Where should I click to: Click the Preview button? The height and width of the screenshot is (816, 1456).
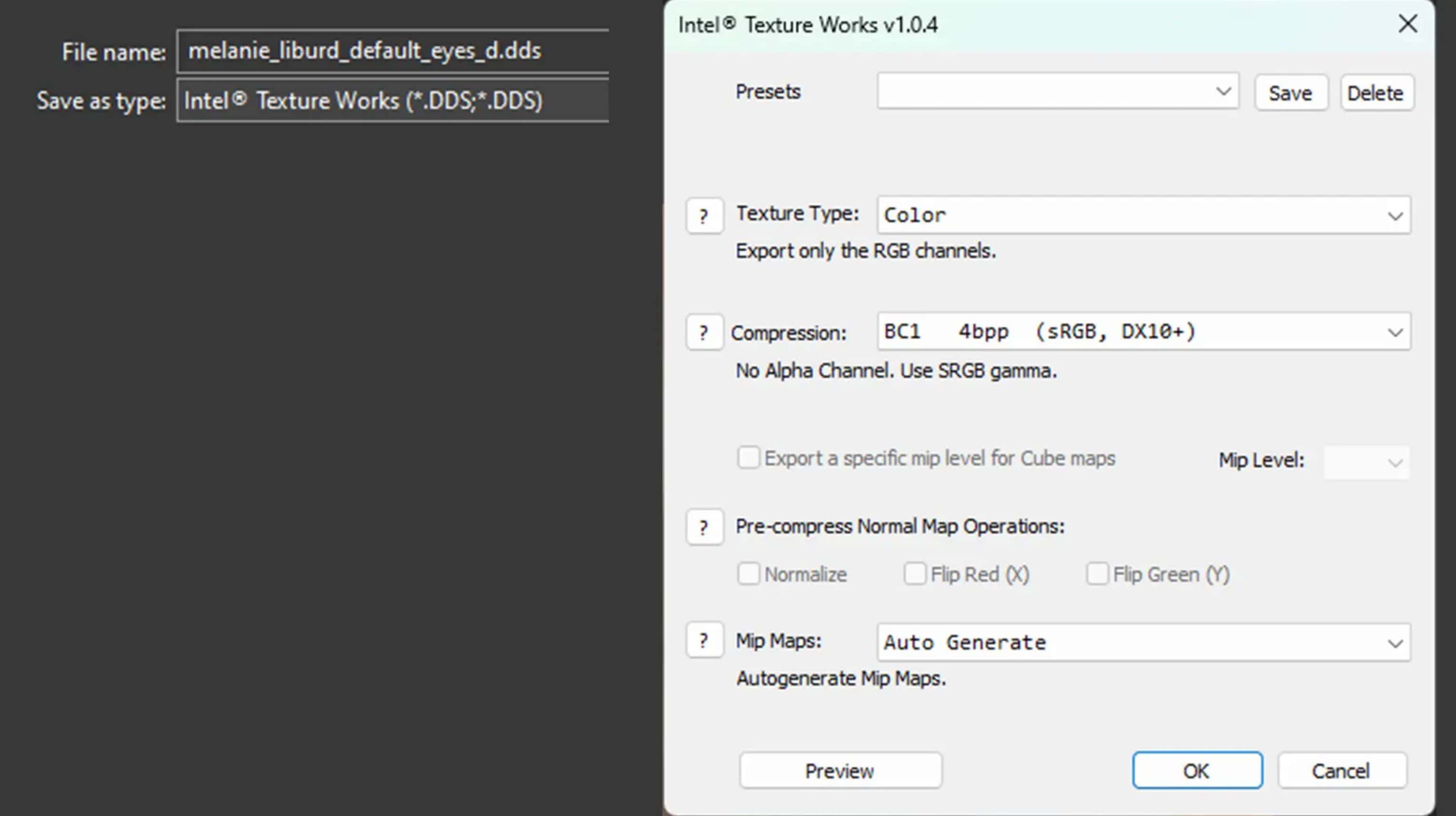pos(841,770)
